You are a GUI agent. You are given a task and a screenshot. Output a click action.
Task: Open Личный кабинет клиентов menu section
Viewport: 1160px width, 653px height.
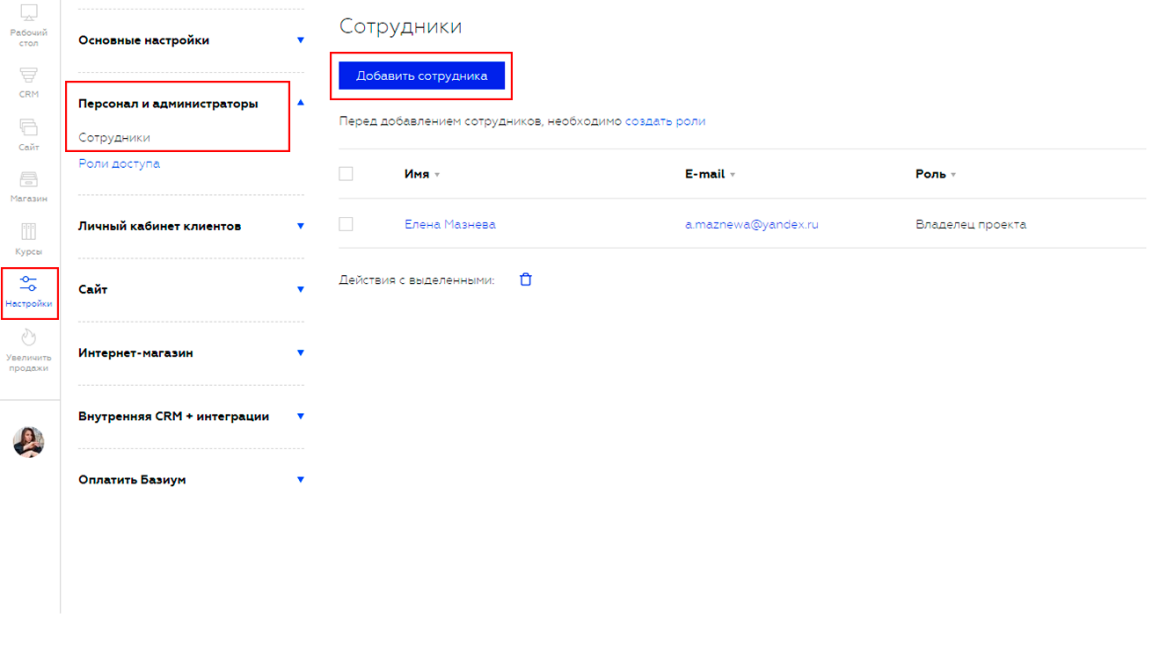pyautogui.click(x=160, y=226)
